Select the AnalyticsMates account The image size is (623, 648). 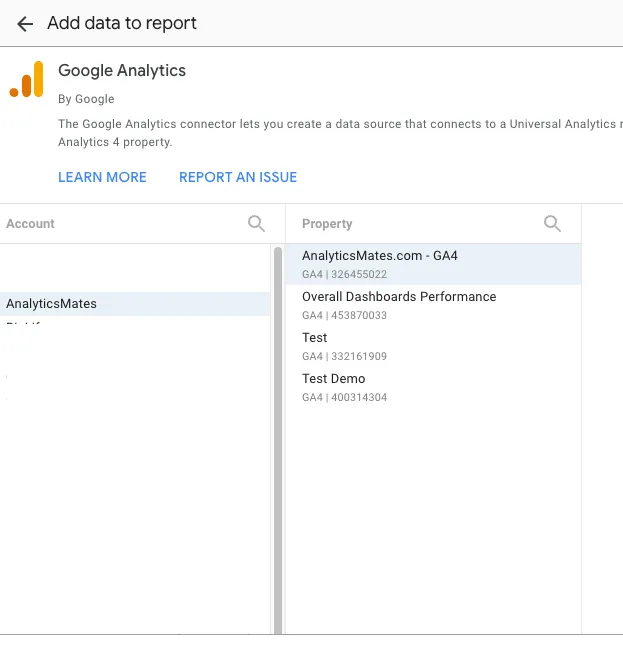(135, 304)
